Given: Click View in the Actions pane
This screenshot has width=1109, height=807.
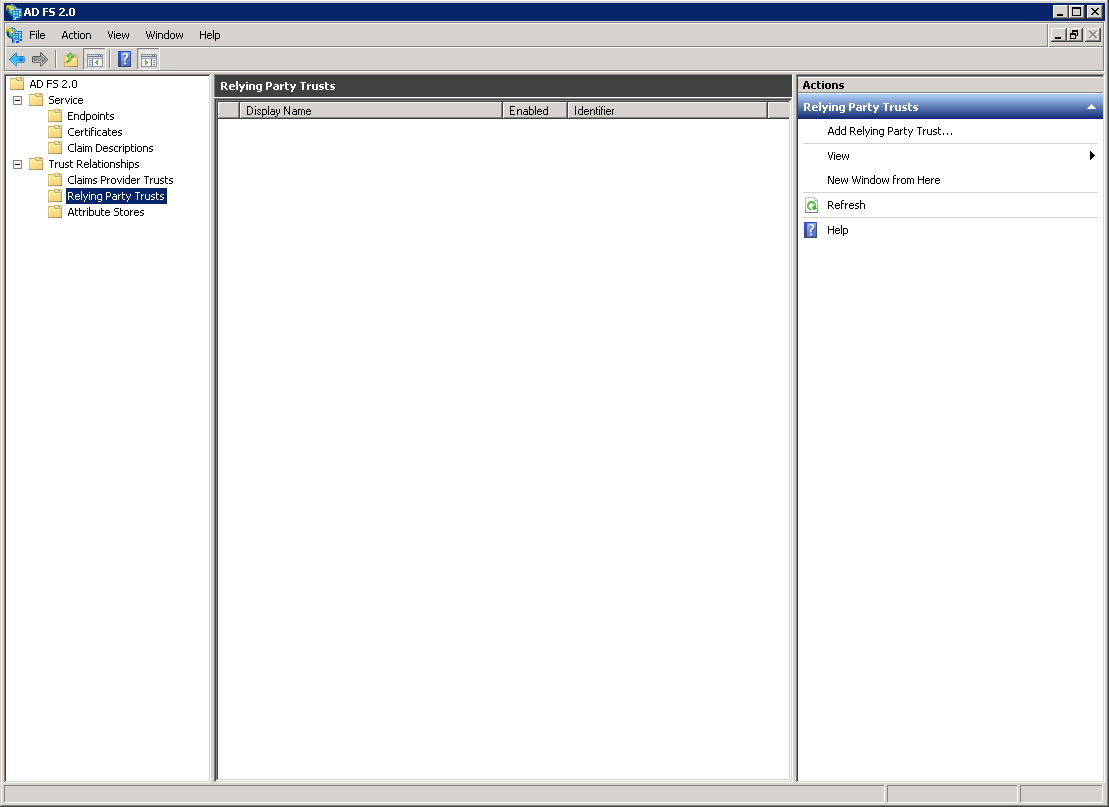Looking at the screenshot, I should coord(838,156).
